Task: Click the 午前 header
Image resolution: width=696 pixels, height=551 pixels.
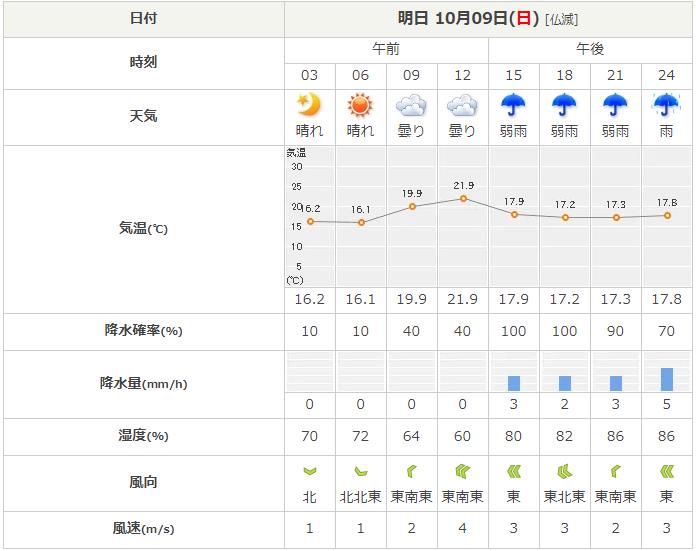Action: (386, 49)
